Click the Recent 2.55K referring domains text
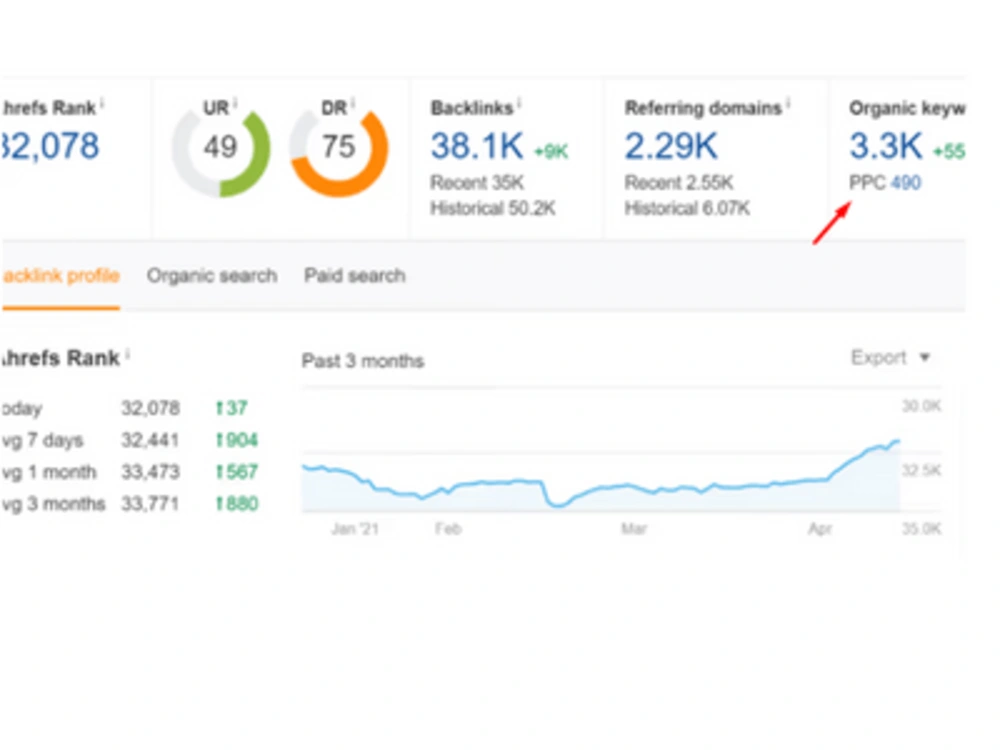 (679, 183)
